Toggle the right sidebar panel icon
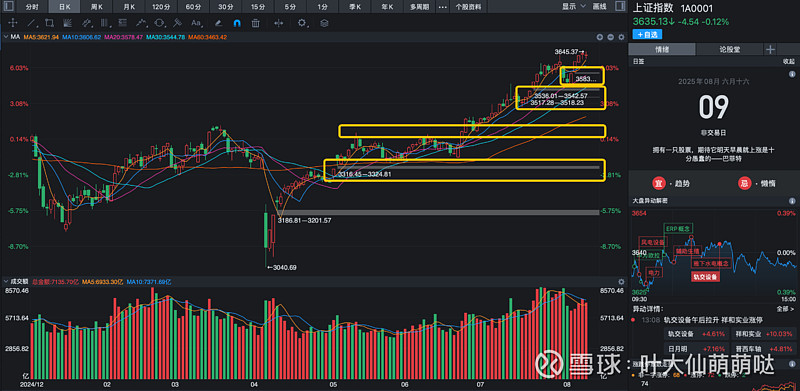800x391 pixels. point(620,7)
